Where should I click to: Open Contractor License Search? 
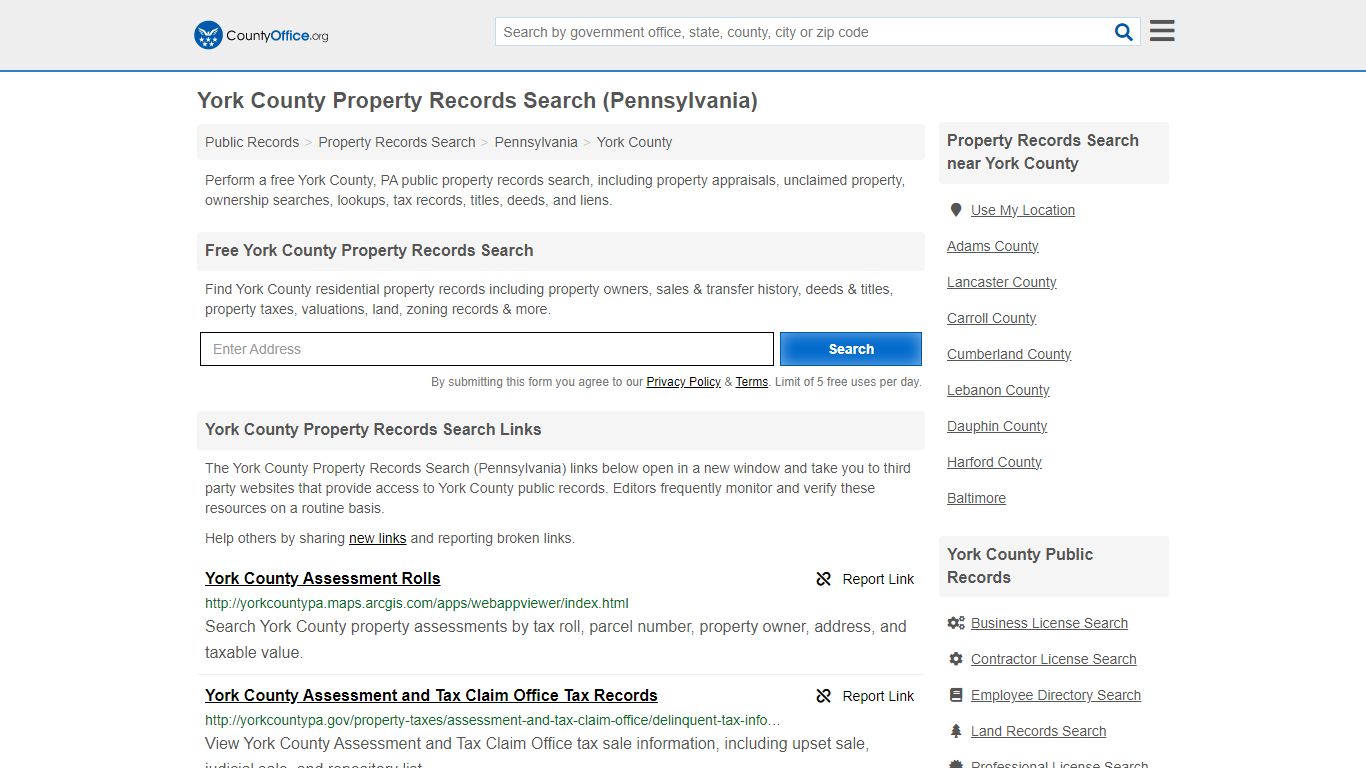pyautogui.click(x=1053, y=659)
